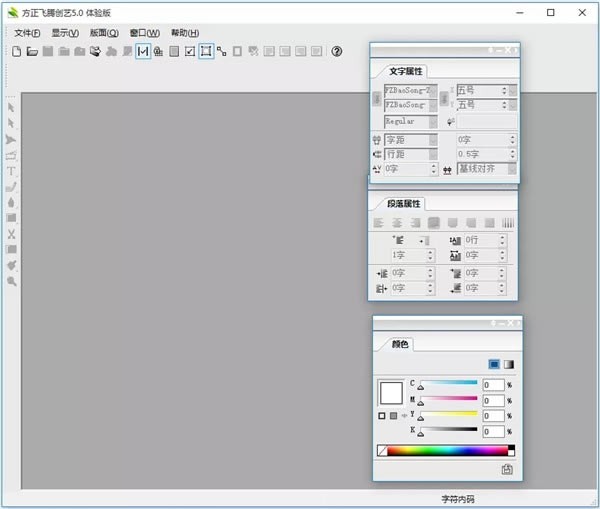The image size is (600, 509).
Task: Click the New document icon in toolbar
Action: pos(16,51)
